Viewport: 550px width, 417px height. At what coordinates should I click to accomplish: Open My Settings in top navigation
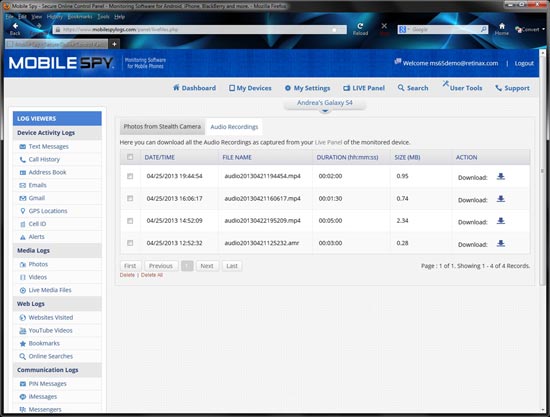[307, 88]
